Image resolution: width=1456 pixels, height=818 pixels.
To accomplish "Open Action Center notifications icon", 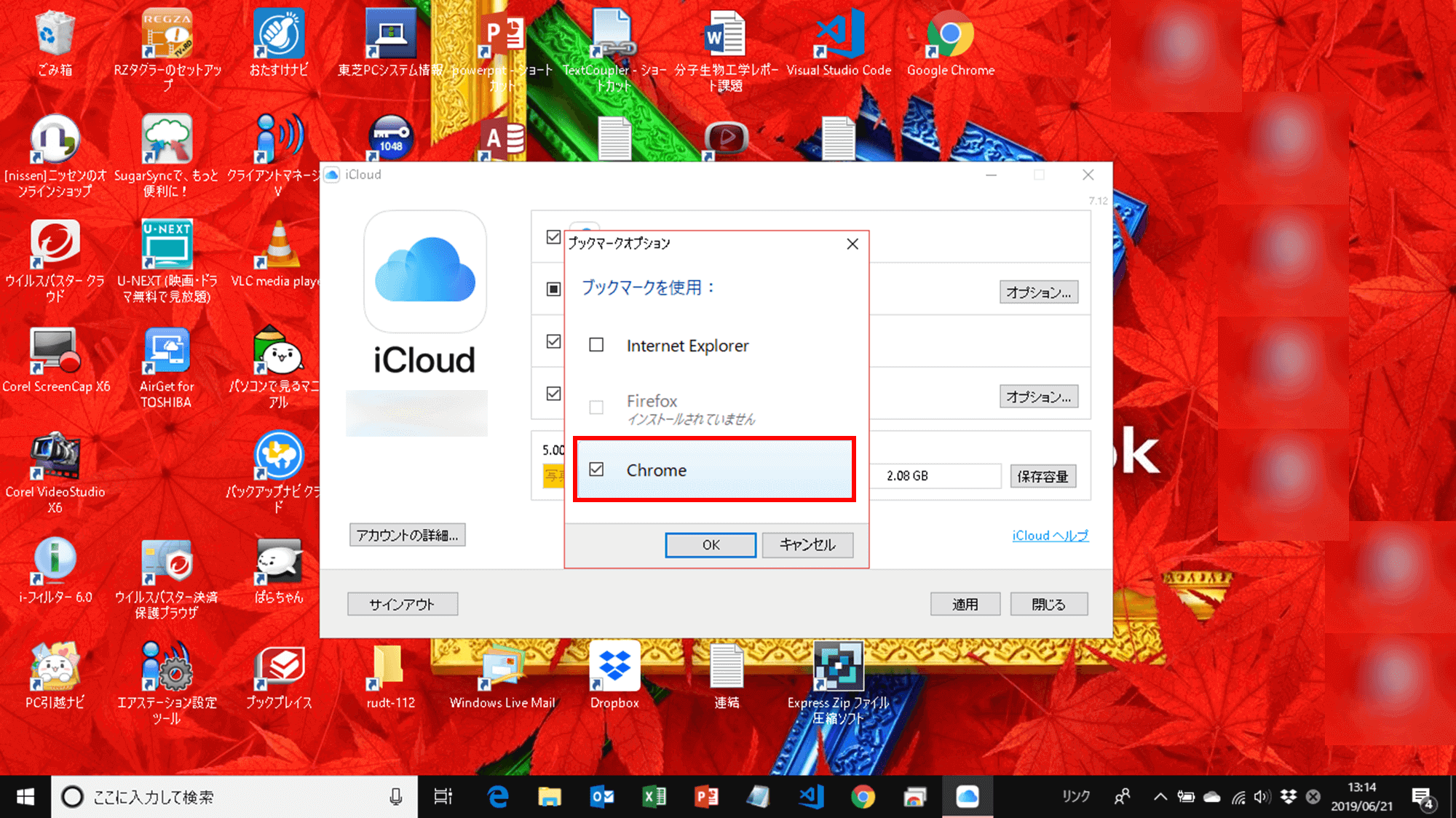I will pyautogui.click(x=1423, y=798).
